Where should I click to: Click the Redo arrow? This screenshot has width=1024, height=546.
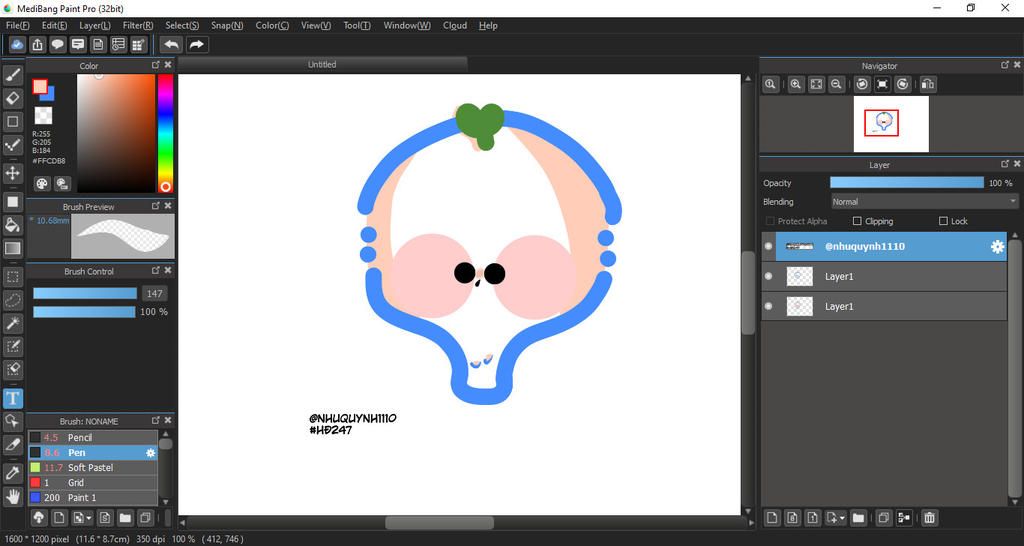[196, 44]
